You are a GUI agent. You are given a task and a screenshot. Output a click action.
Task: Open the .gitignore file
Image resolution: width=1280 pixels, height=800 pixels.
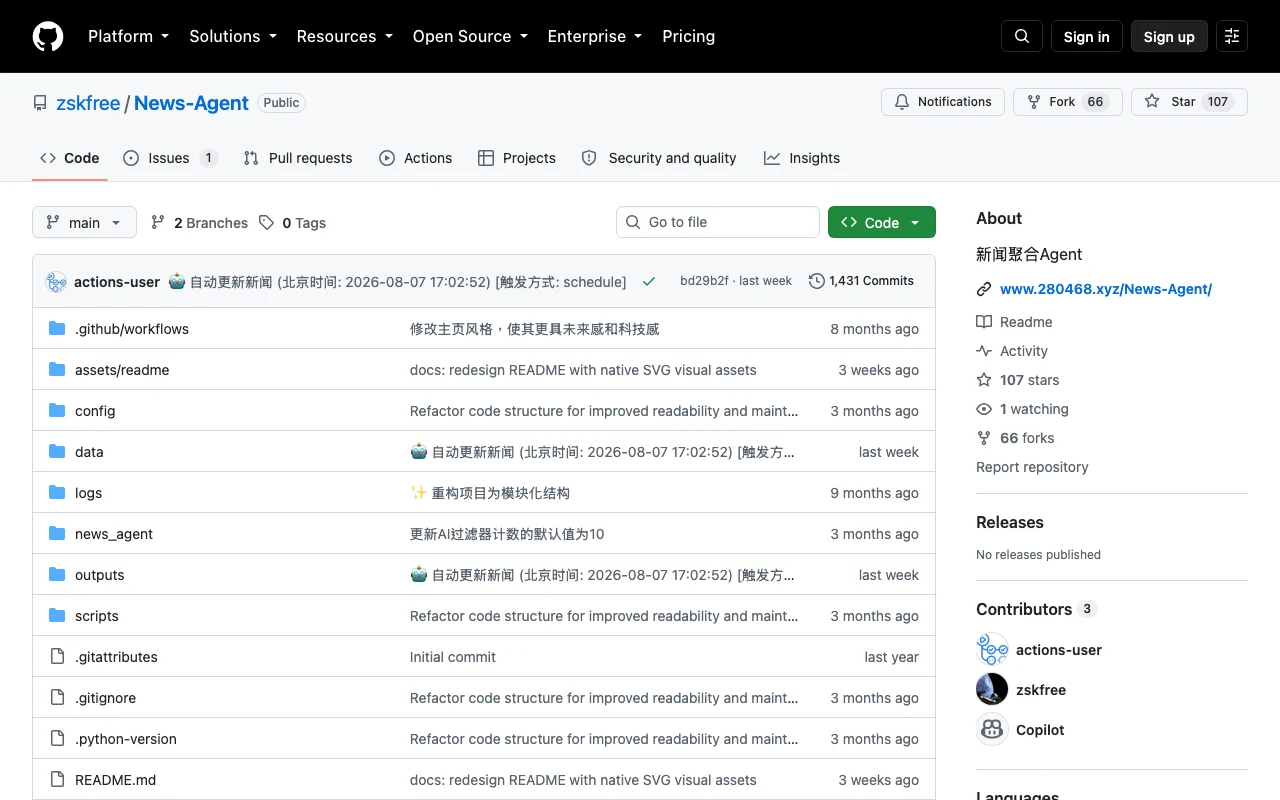105,698
